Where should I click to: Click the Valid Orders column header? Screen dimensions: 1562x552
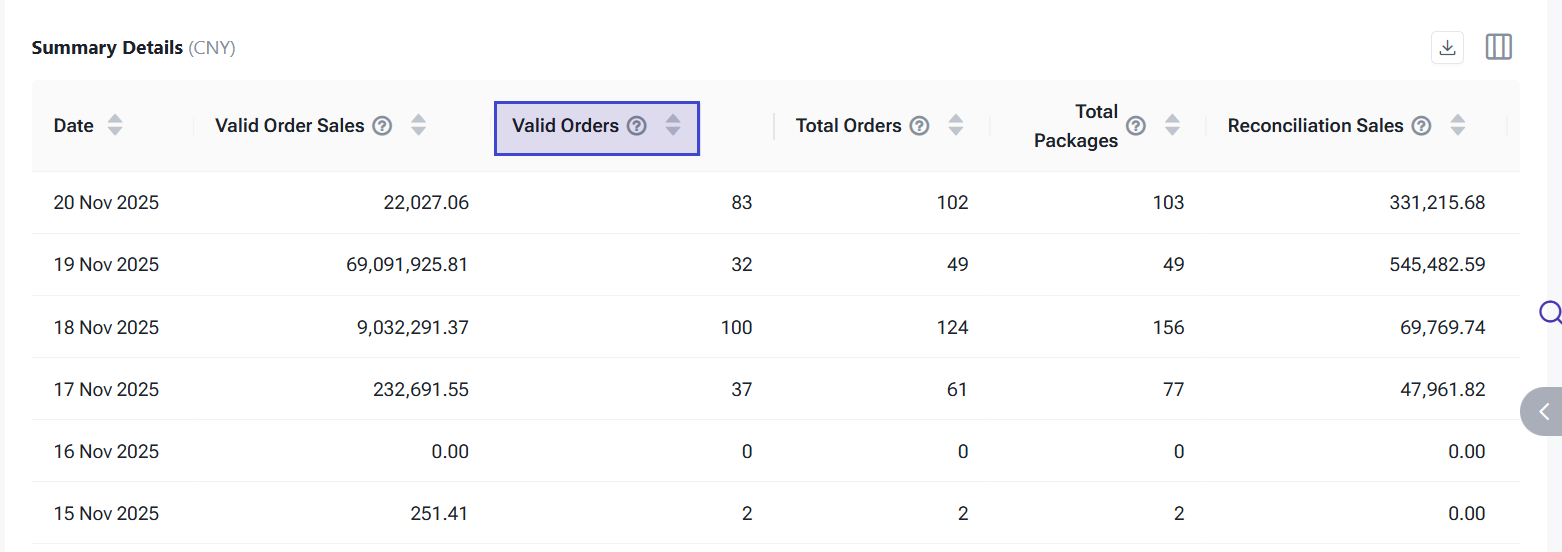click(x=566, y=126)
